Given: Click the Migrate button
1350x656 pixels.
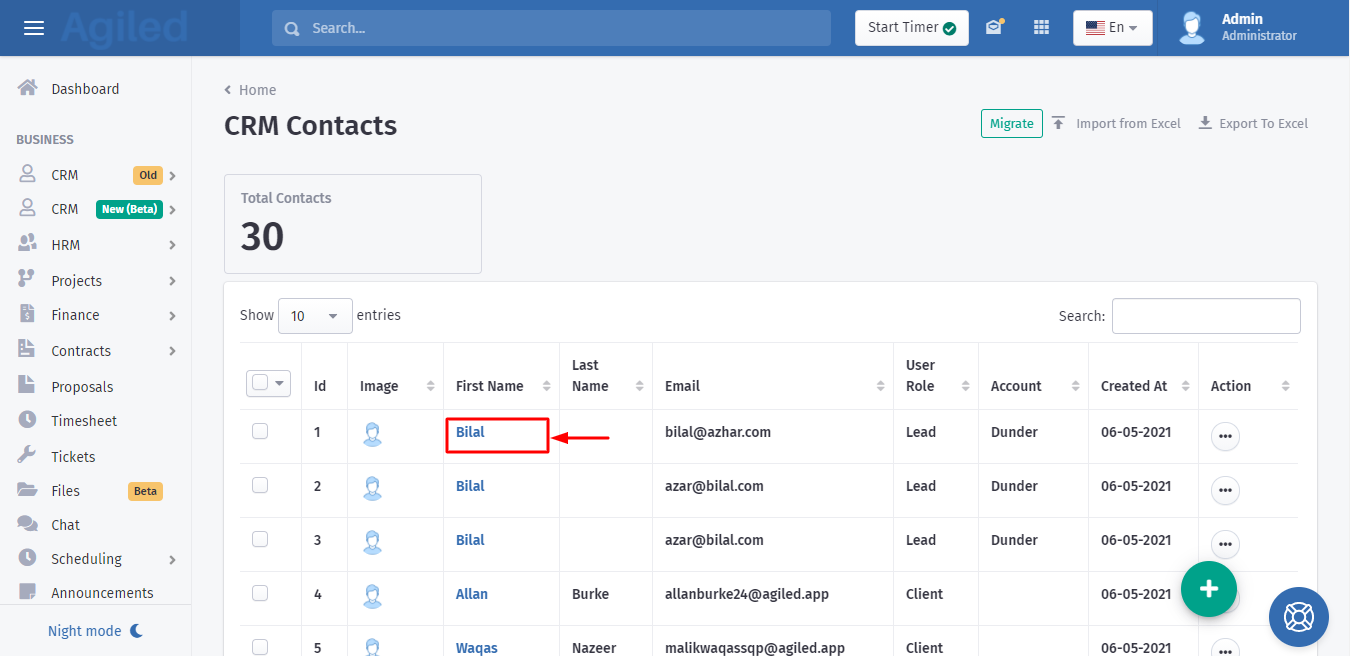Looking at the screenshot, I should click(1011, 123).
